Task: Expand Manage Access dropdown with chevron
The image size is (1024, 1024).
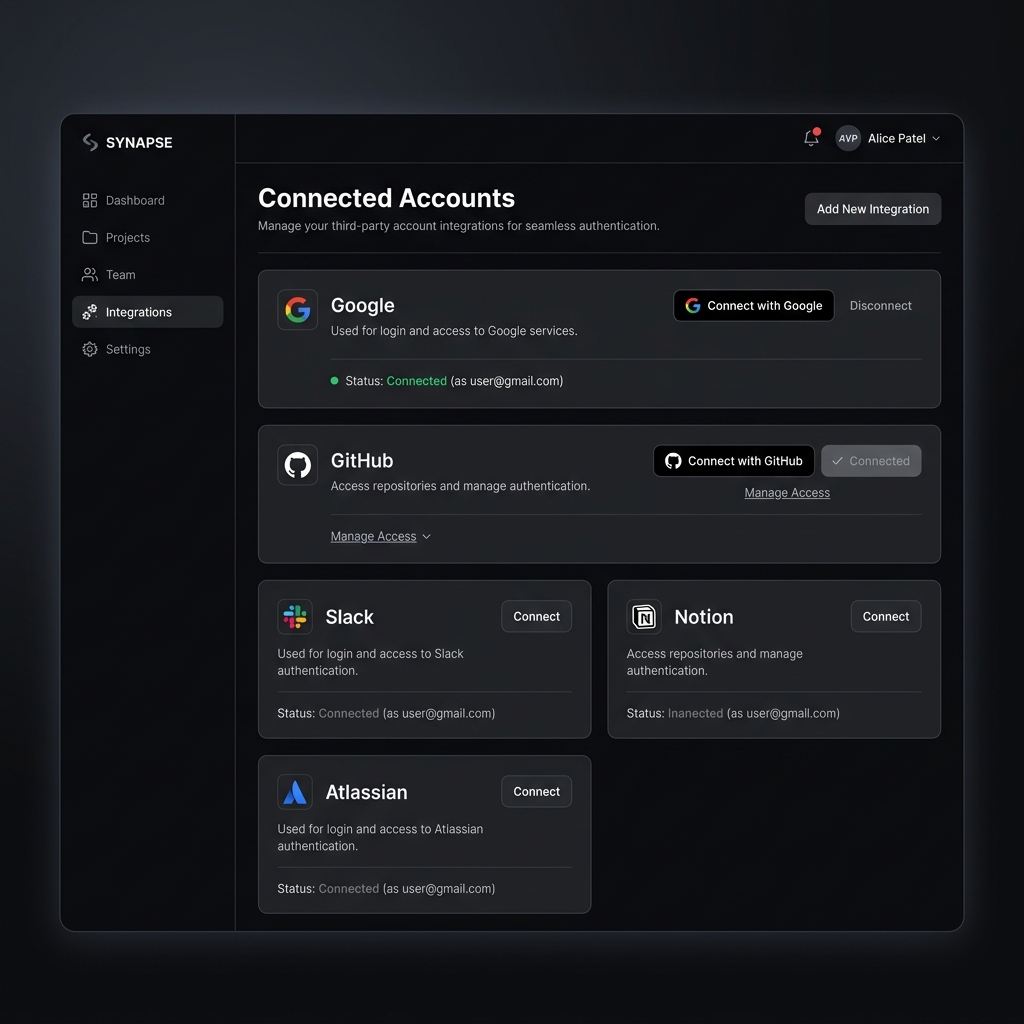Action: pos(381,536)
